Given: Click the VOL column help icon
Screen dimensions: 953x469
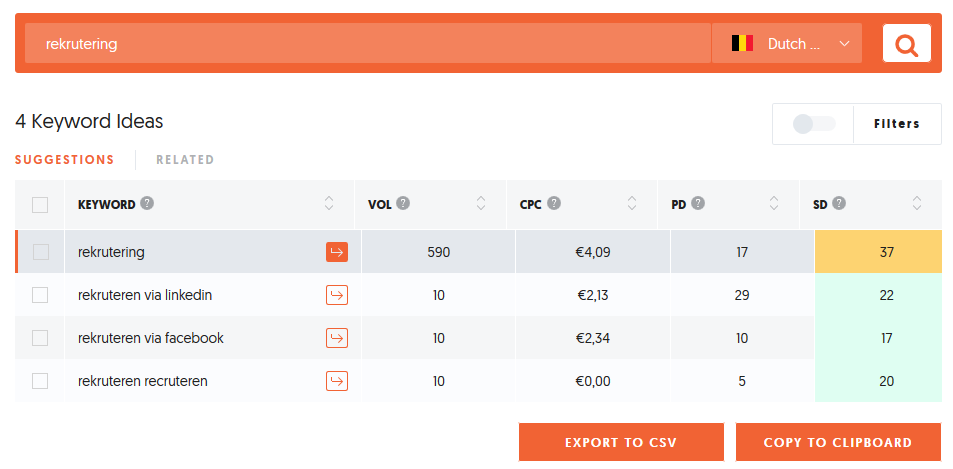Looking at the screenshot, I should coord(403,204).
